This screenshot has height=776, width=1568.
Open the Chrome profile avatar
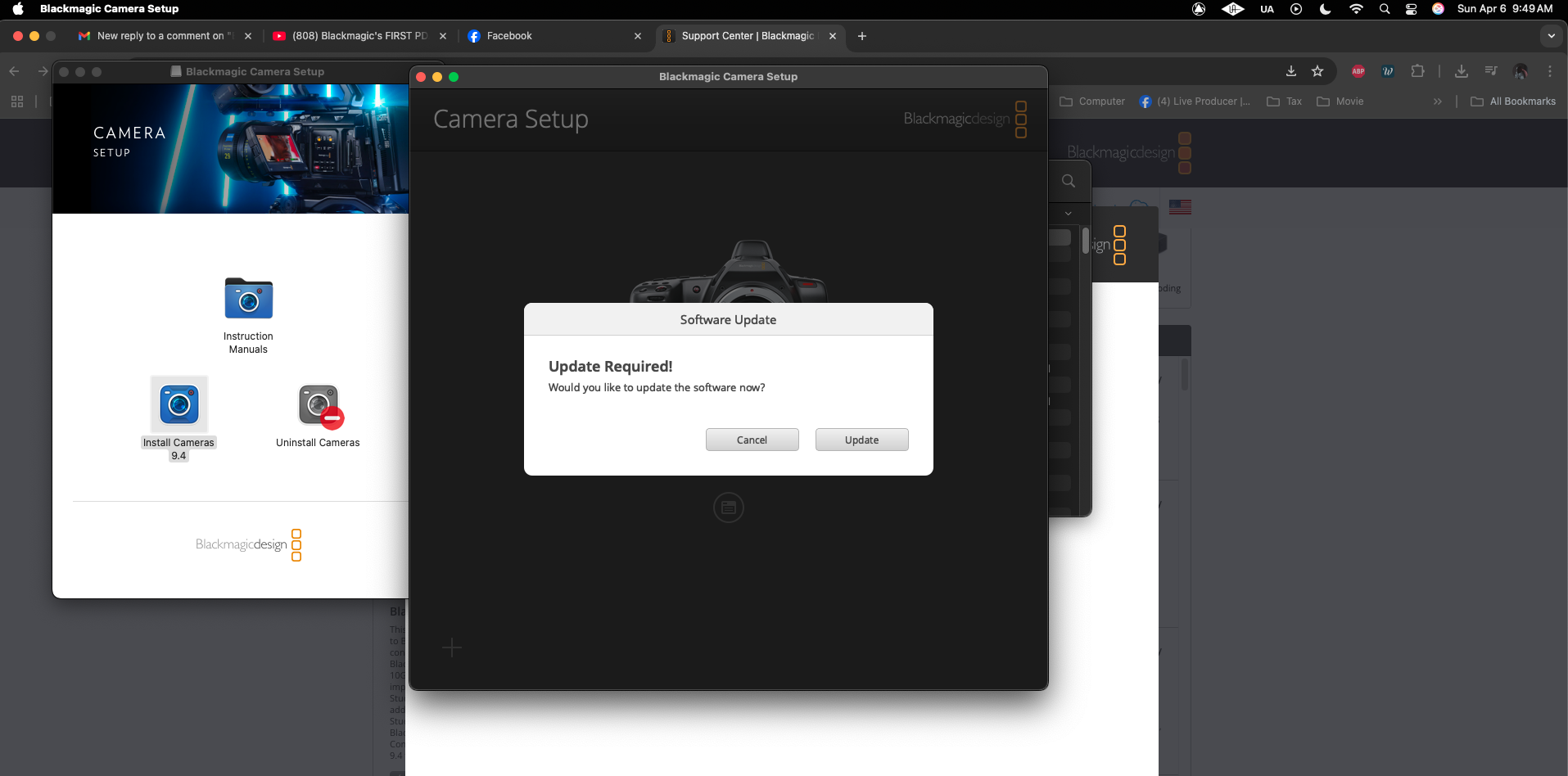1521,71
